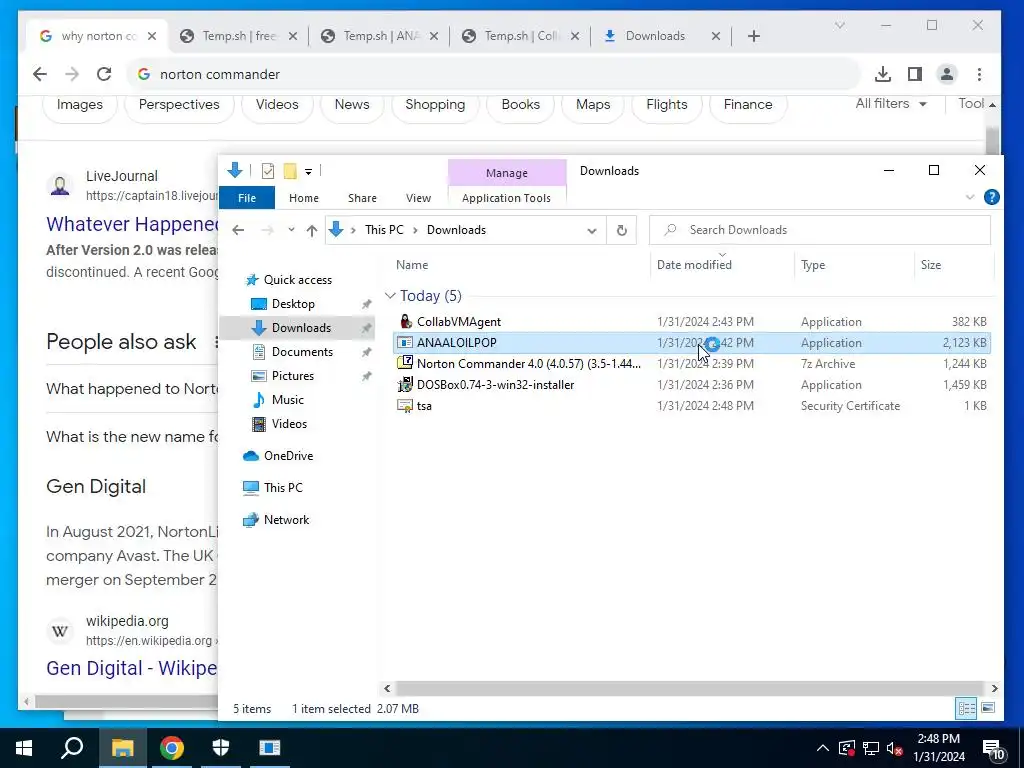Switch to the View ribbon tab

[x=418, y=198]
